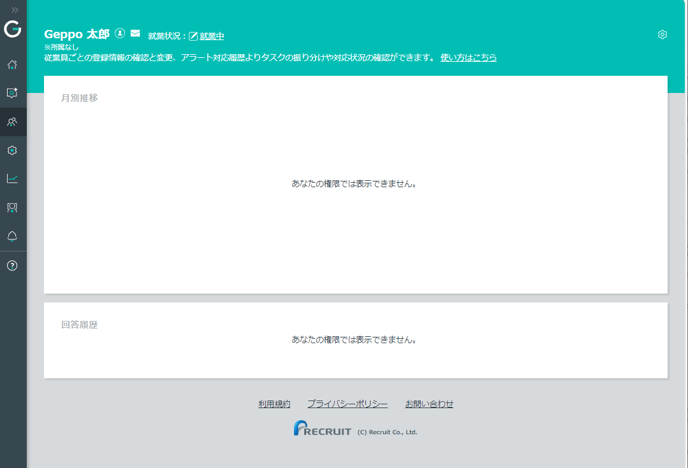The image size is (688, 468).
Task: Click the 回答履歴 section heading
Action: click(x=79, y=325)
